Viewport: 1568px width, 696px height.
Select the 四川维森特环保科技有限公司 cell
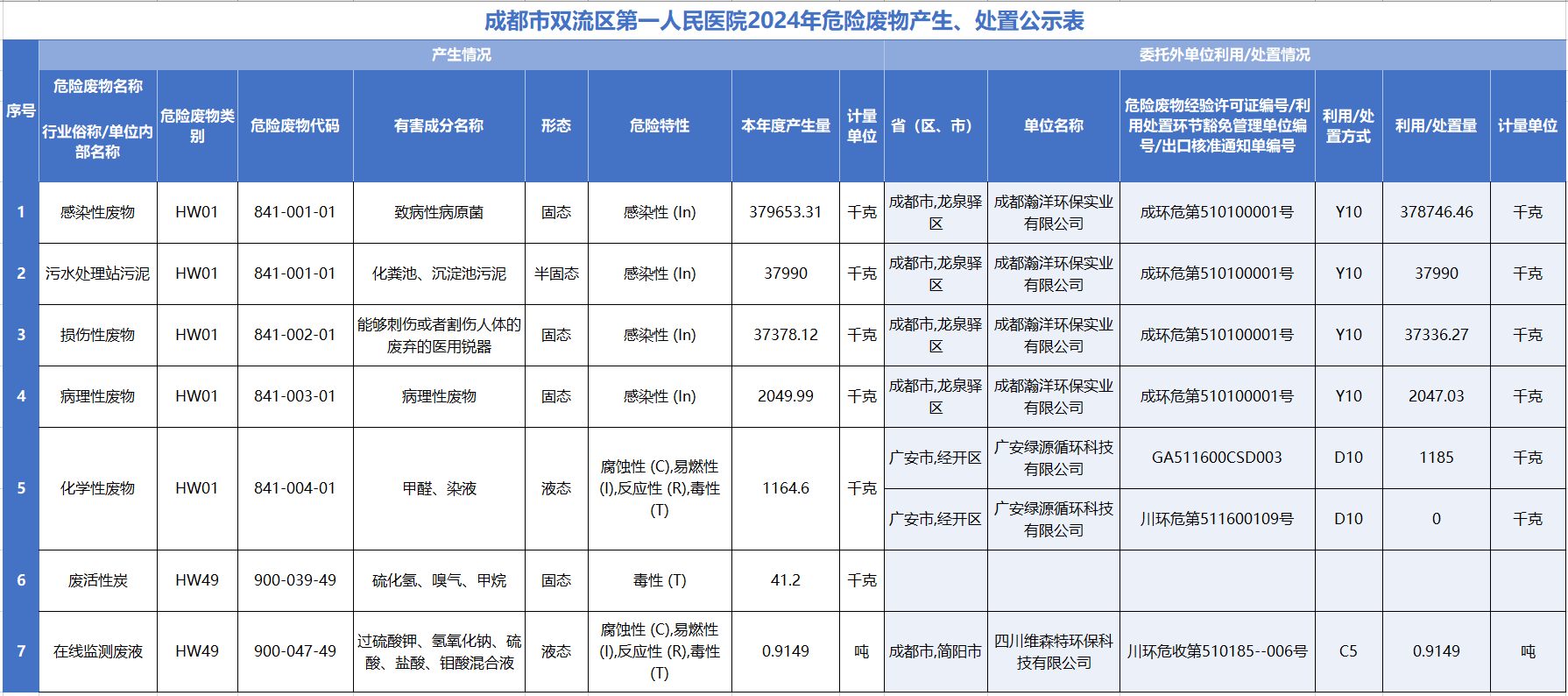[1054, 651]
